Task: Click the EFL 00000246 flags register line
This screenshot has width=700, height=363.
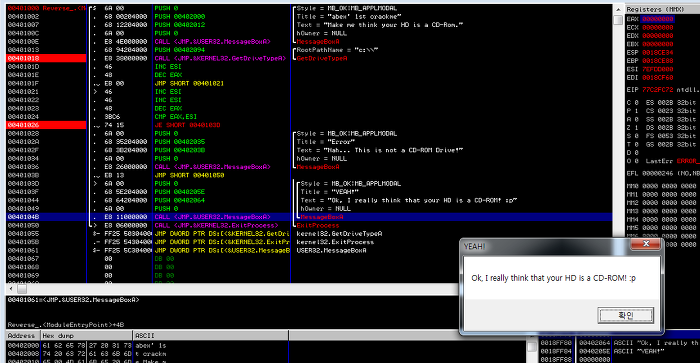Action: pos(662,173)
